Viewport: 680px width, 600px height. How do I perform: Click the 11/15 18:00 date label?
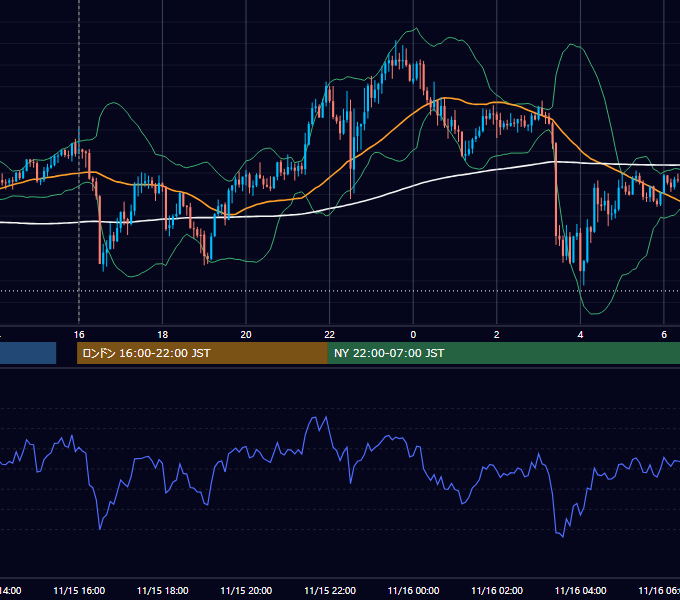tap(163, 591)
